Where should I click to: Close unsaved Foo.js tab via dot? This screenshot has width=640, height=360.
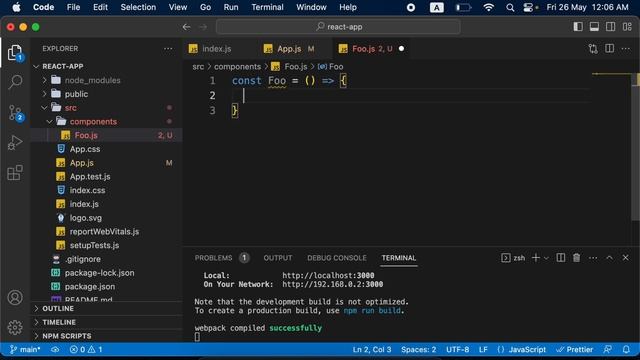tap(401, 49)
